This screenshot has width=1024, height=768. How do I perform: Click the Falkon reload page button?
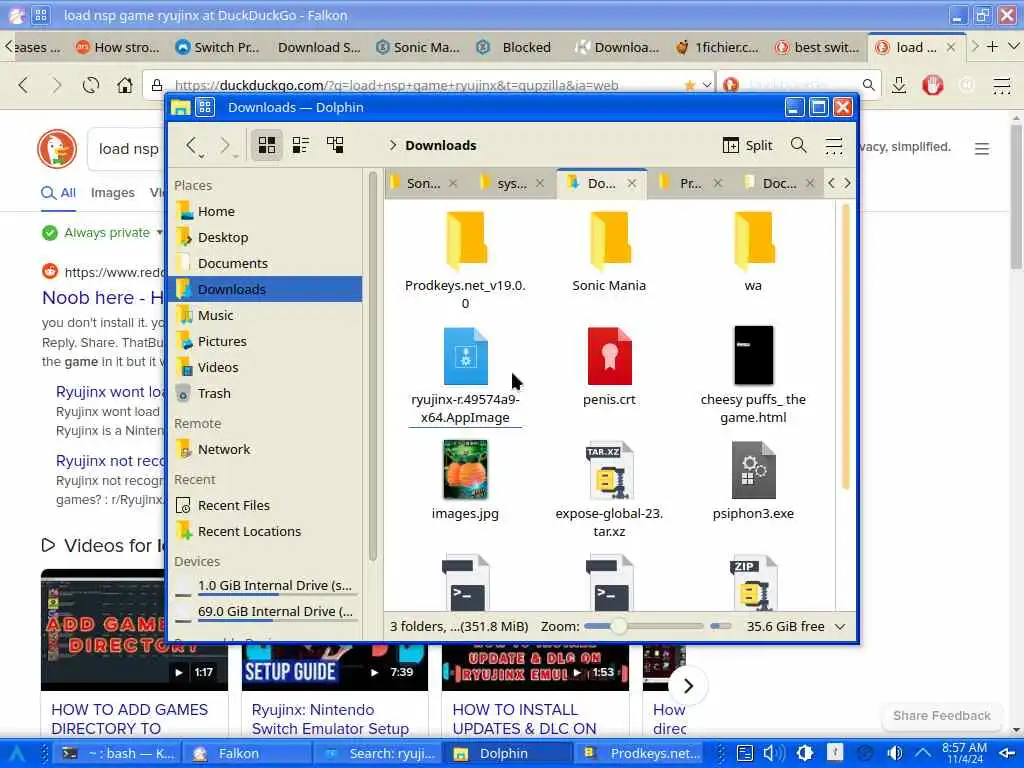pos(91,85)
